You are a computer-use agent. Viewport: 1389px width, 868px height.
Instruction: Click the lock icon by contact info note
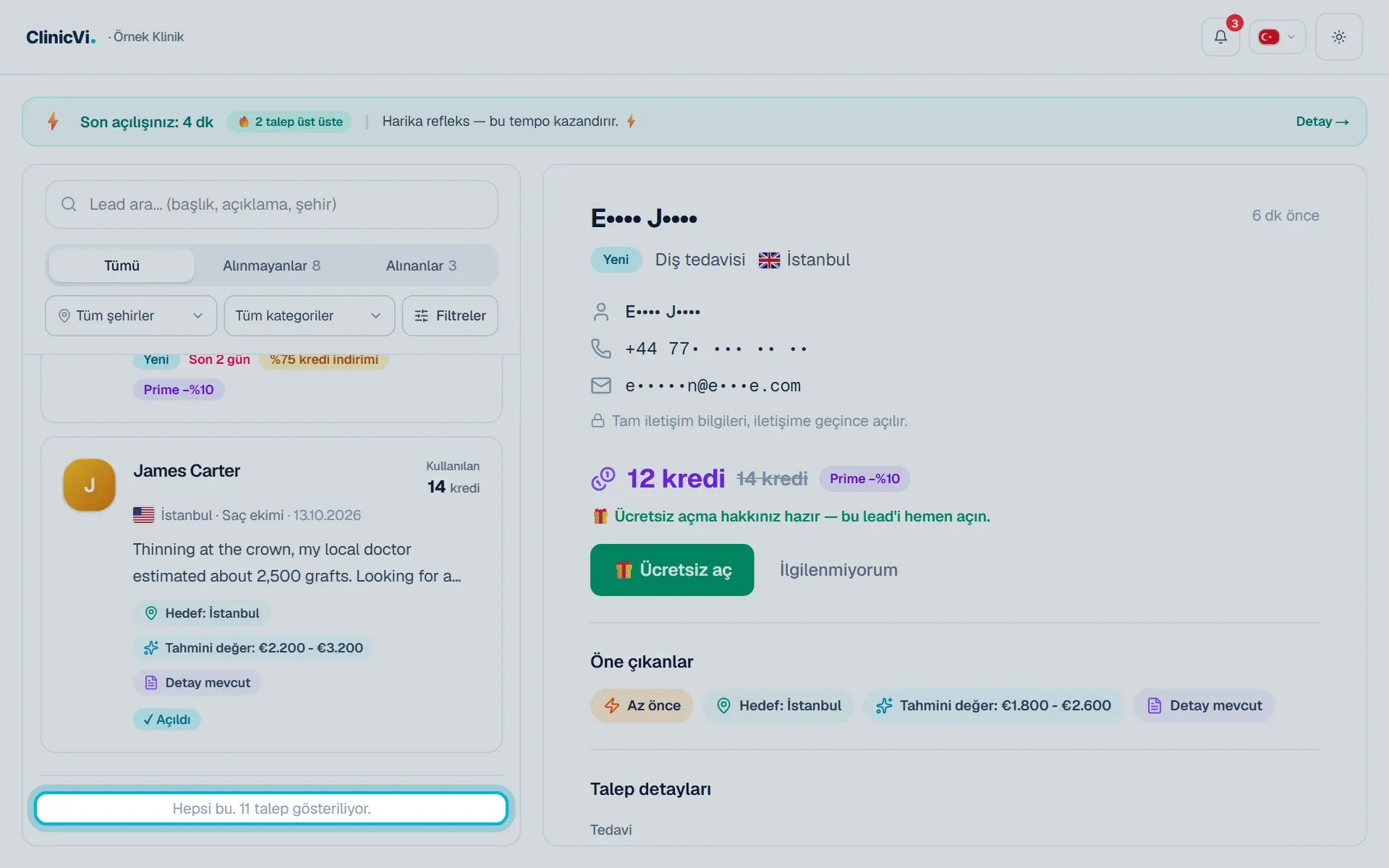pyautogui.click(x=598, y=421)
